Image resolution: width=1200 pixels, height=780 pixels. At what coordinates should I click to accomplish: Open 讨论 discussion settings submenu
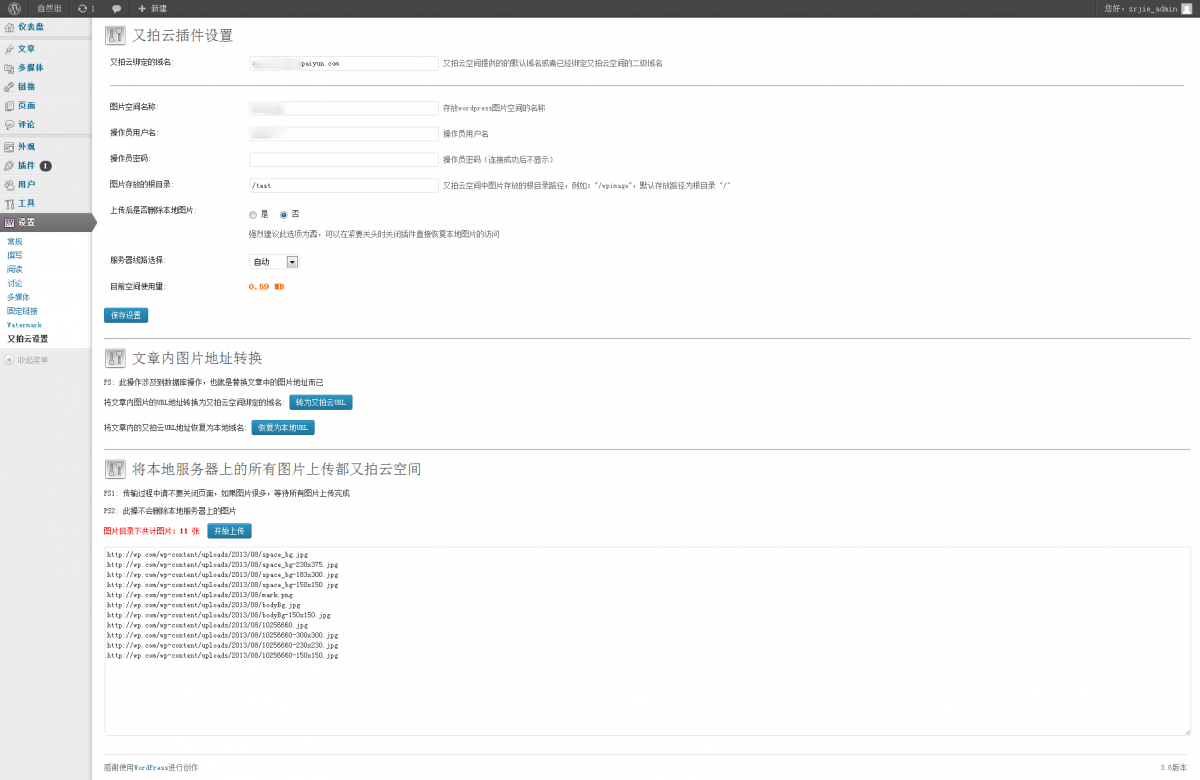click(x=14, y=283)
